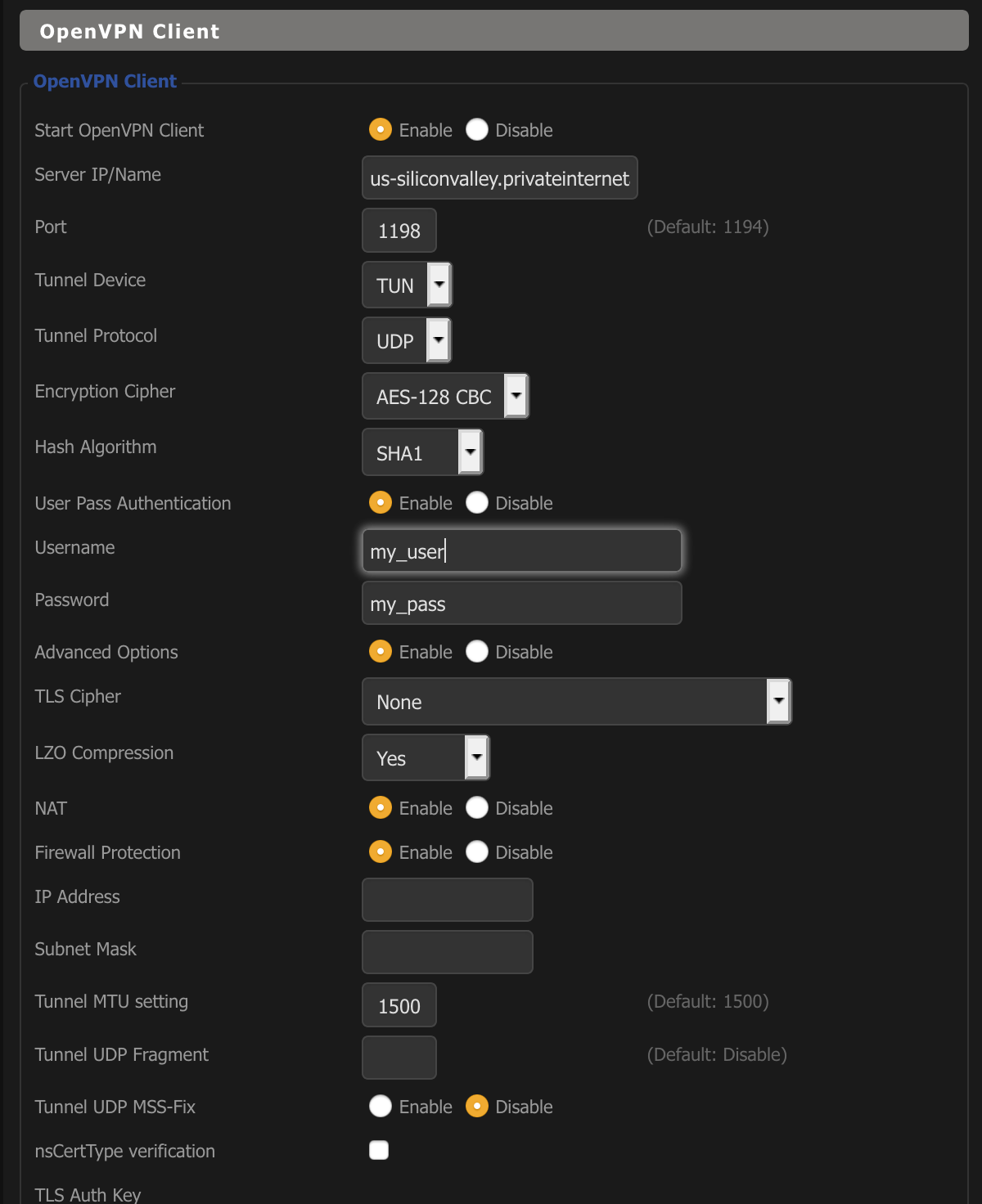The height and width of the screenshot is (1204, 982).
Task: Disable Advanced Options radio button
Action: click(477, 652)
